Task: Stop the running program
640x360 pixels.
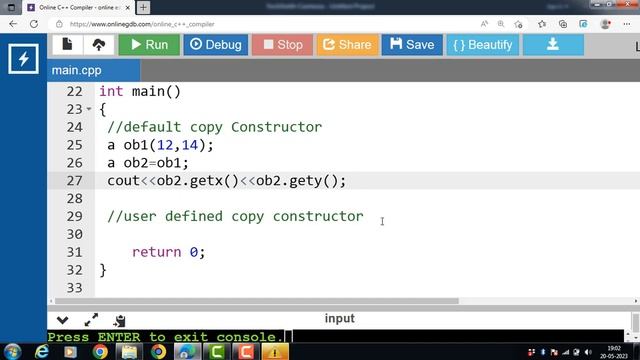Action: coord(282,44)
